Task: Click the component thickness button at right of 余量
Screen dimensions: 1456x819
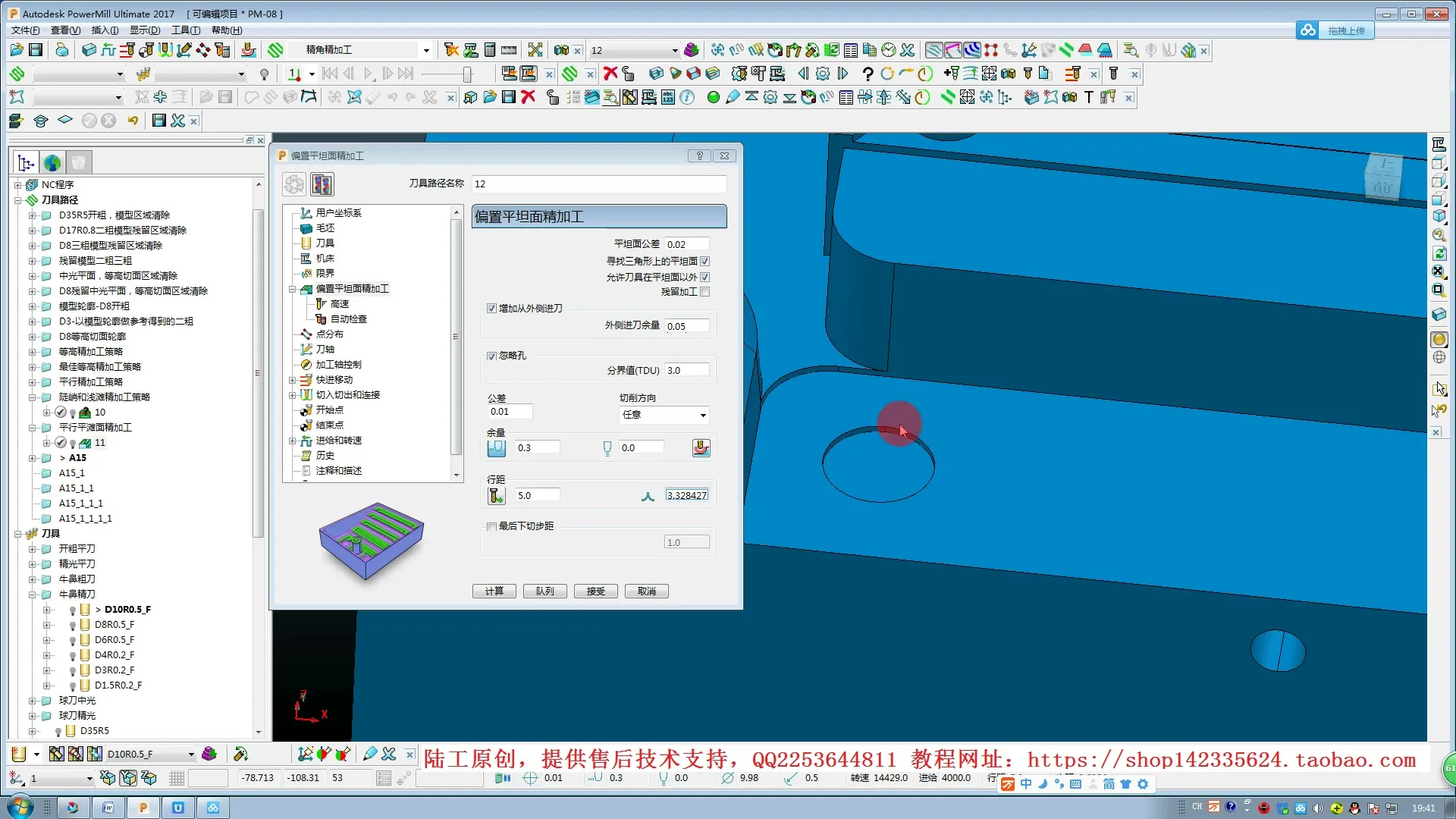Action: [701, 448]
